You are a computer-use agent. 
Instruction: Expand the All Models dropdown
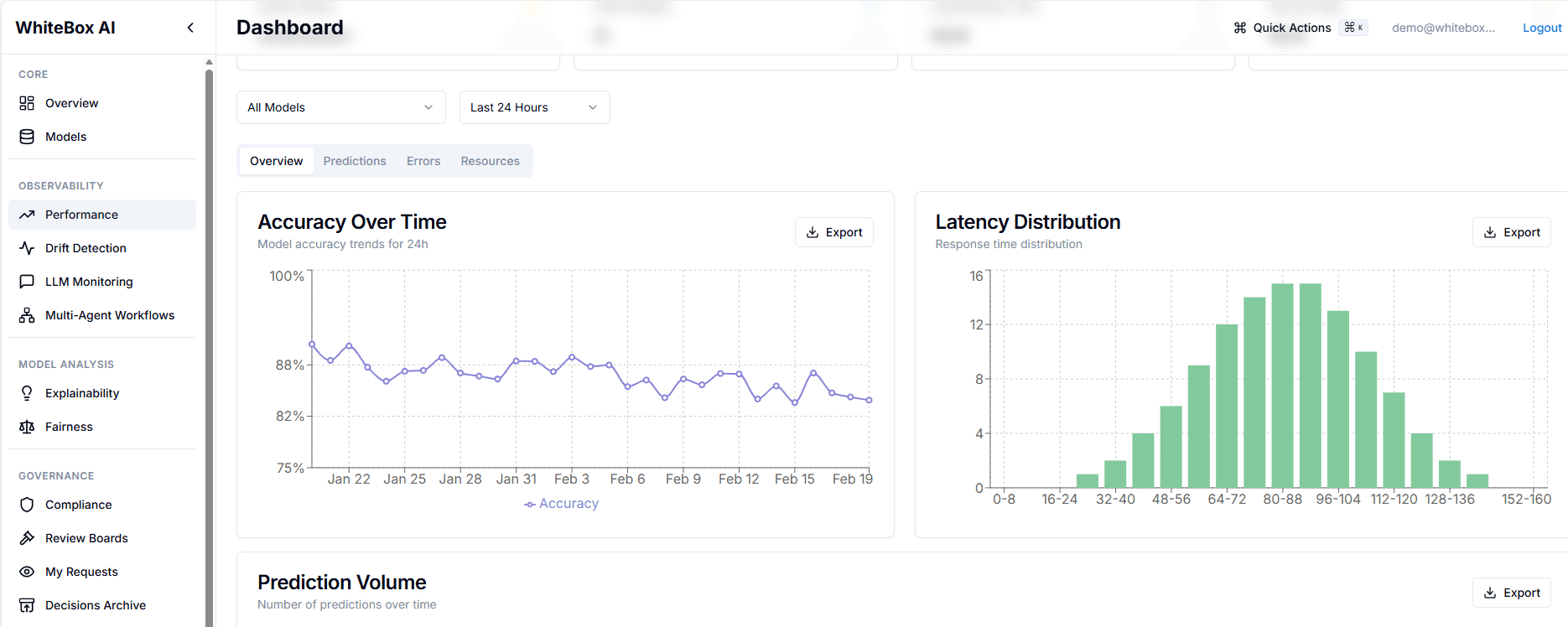click(x=341, y=107)
